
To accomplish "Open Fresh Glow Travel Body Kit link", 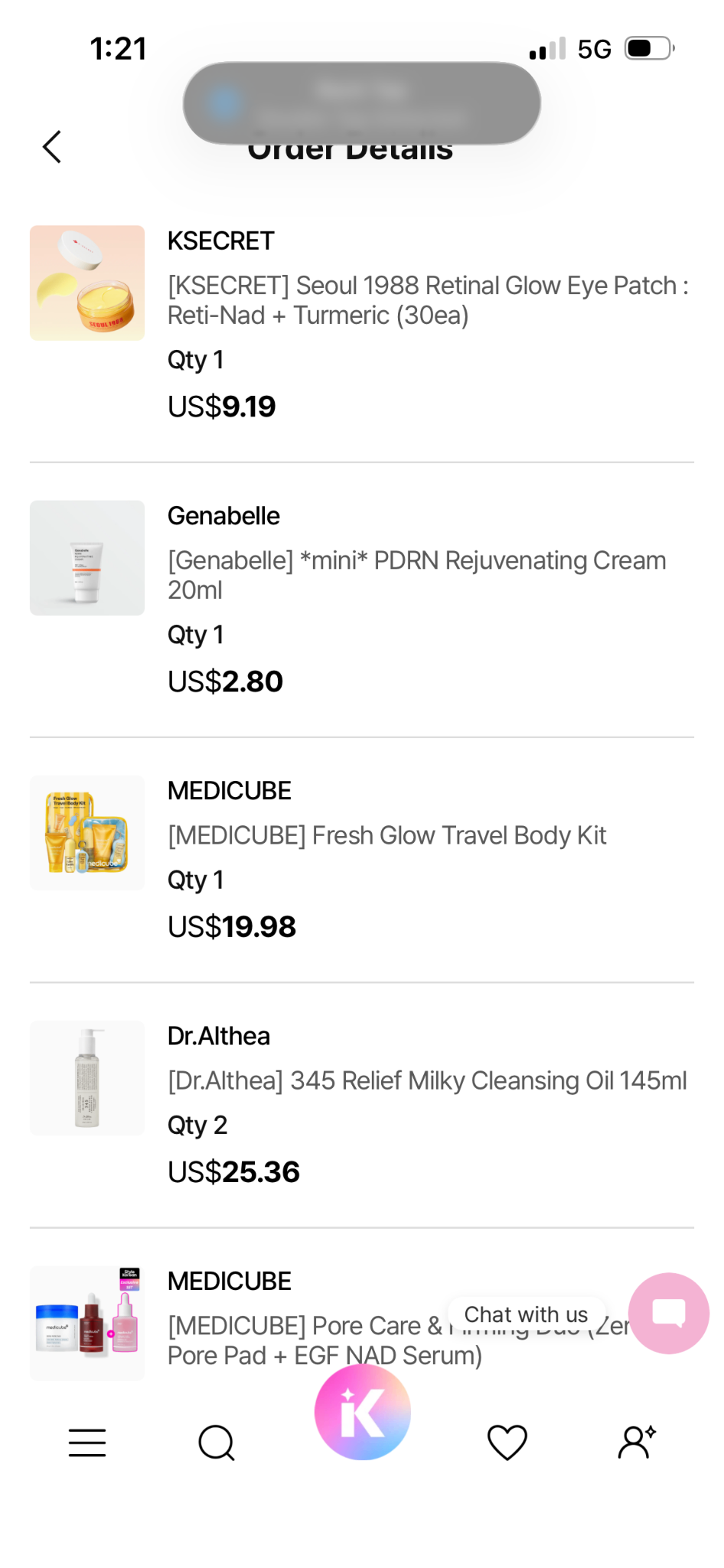I will 387,835.
